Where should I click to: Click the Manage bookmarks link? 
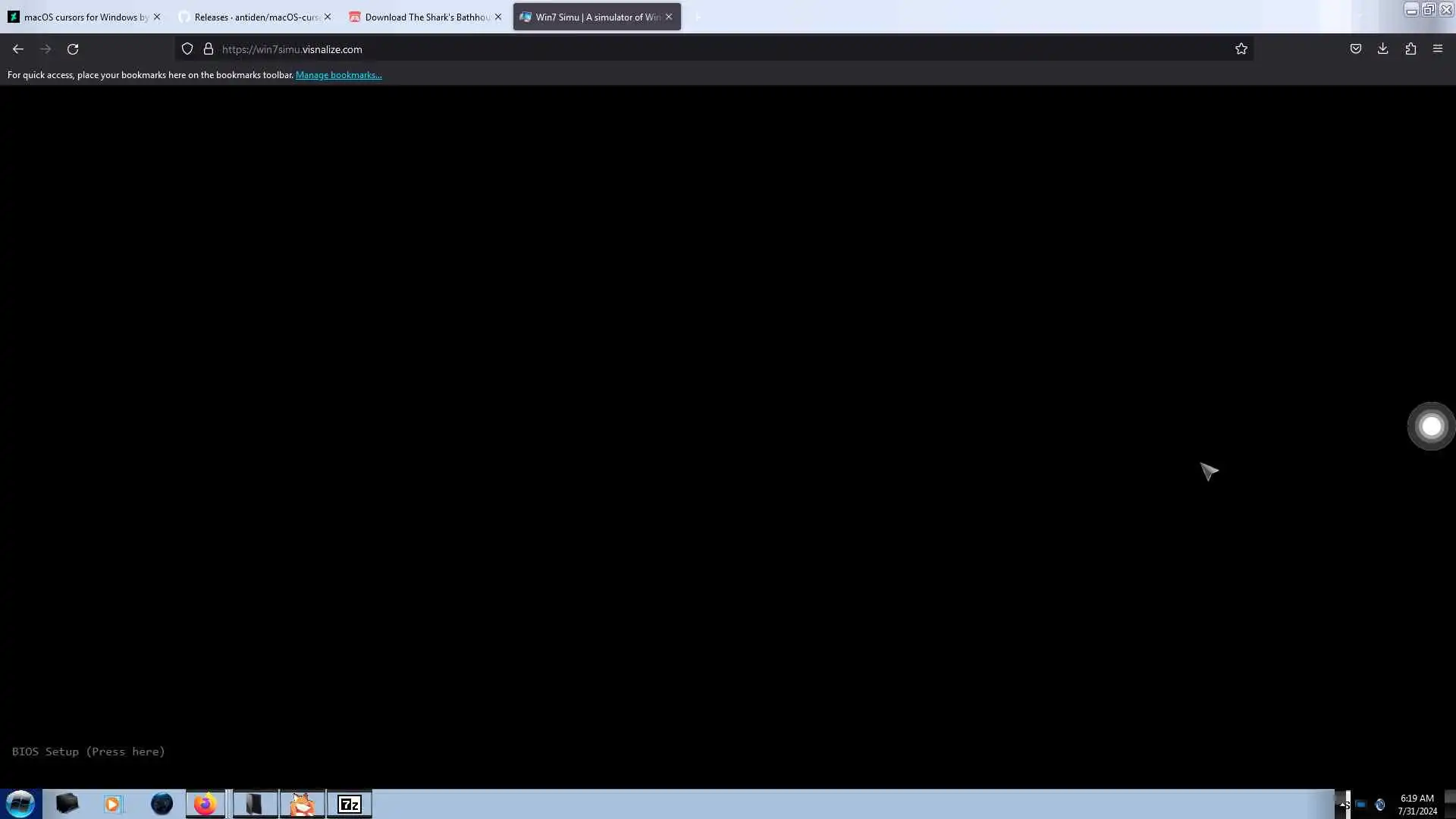tap(338, 75)
